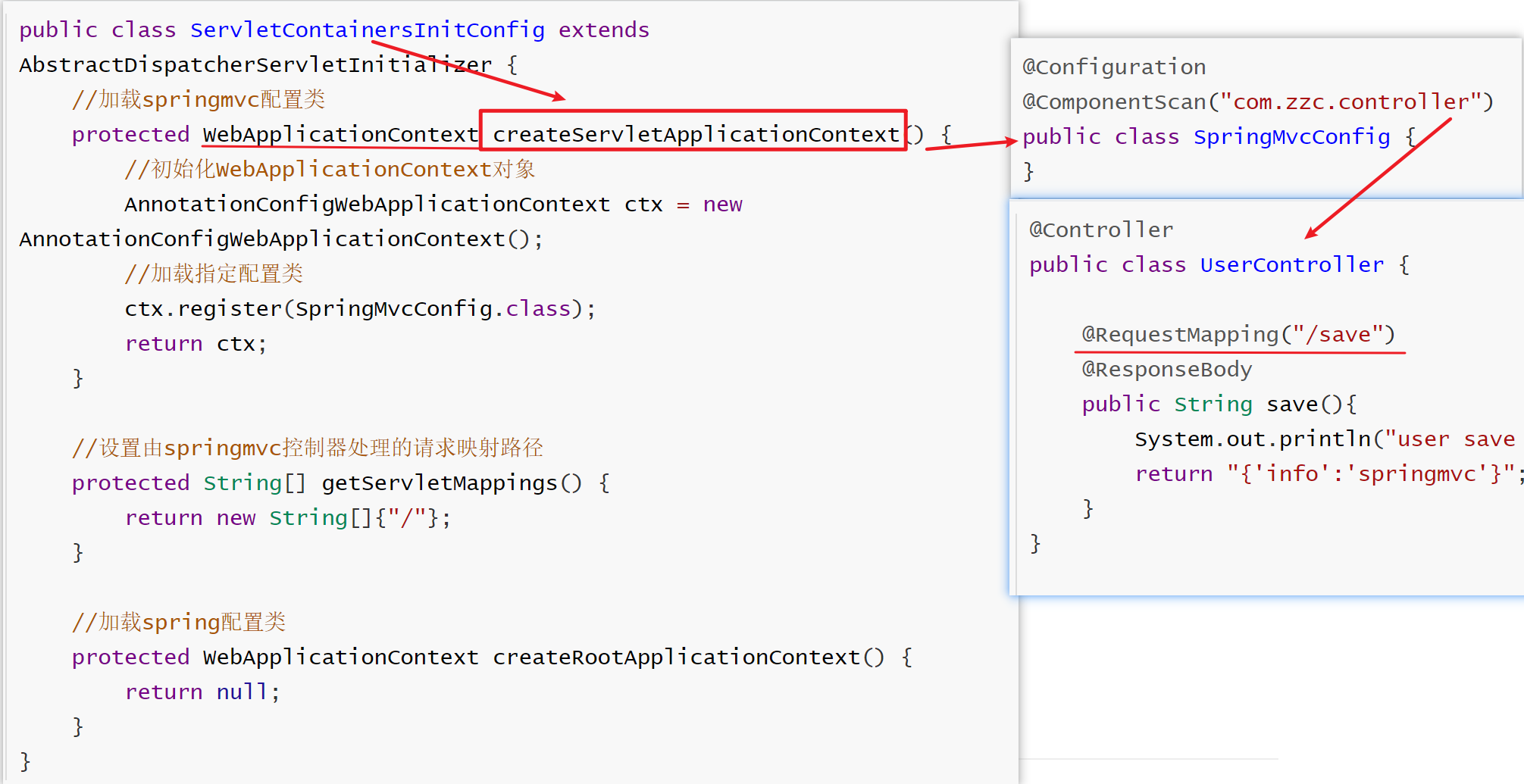Screen dimensions: 1524x784
Task: Click the @ResponseBody annotation
Action: click(x=1167, y=369)
